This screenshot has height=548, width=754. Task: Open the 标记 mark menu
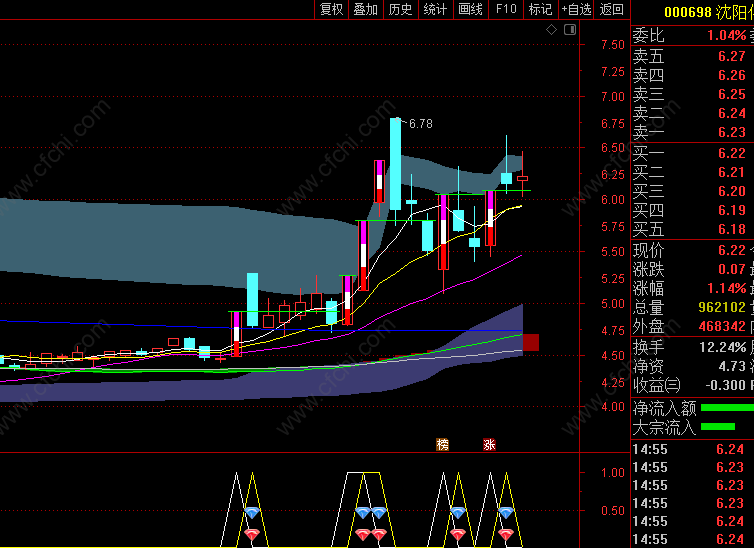[x=540, y=9]
